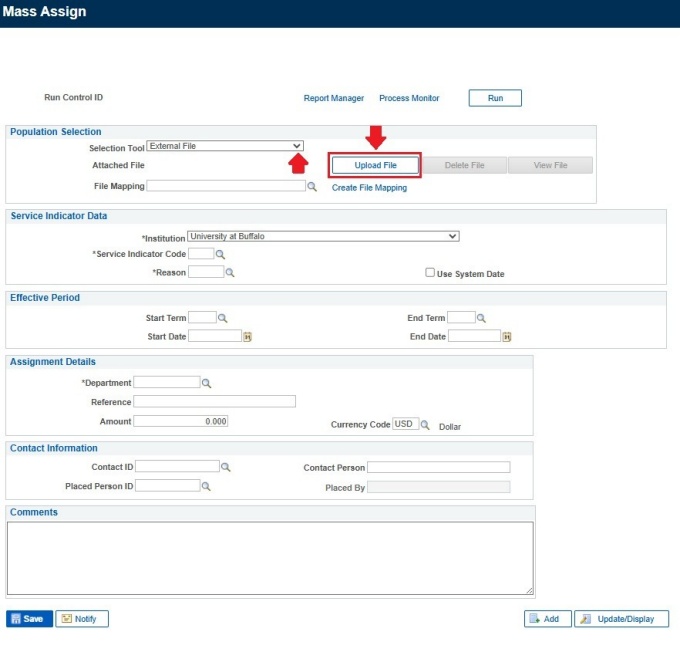Open the End Term lookup magnifier
680x669 pixels.
click(x=481, y=318)
